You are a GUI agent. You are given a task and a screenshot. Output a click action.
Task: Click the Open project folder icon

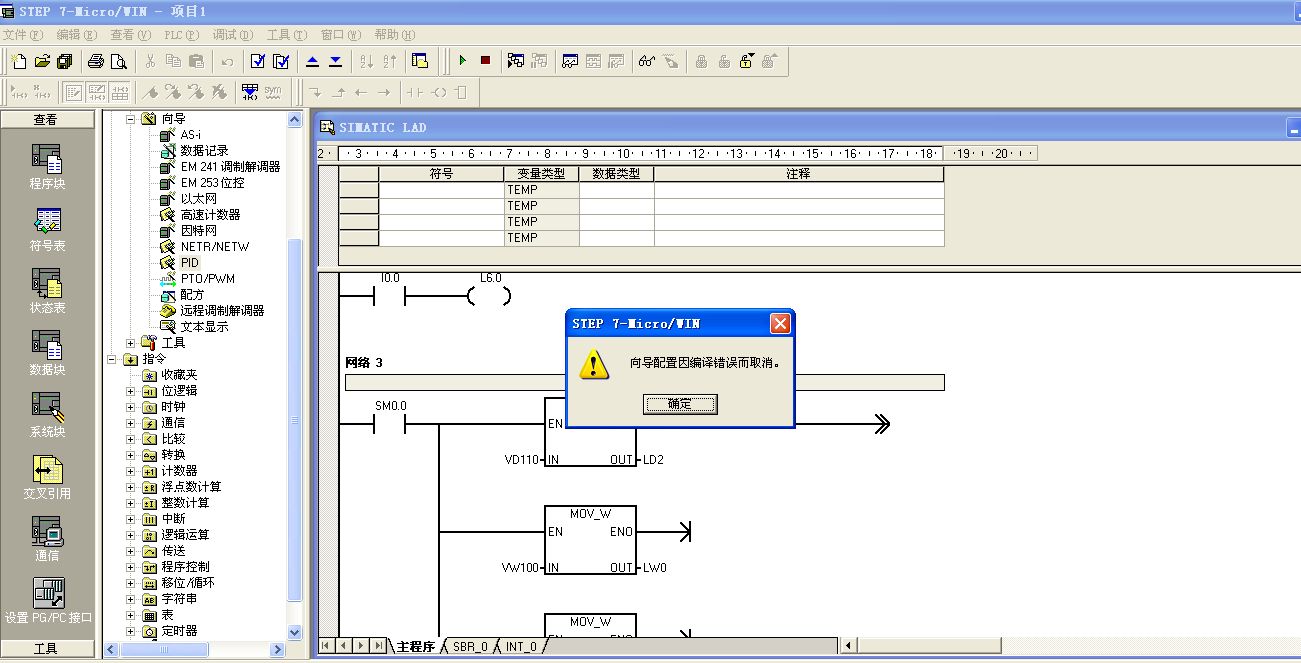pos(42,61)
